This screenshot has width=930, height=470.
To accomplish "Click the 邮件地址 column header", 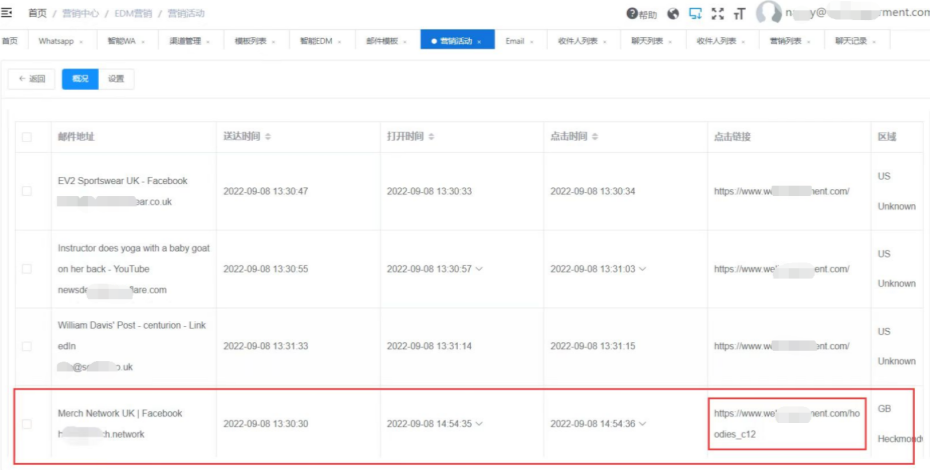I will coord(76,137).
